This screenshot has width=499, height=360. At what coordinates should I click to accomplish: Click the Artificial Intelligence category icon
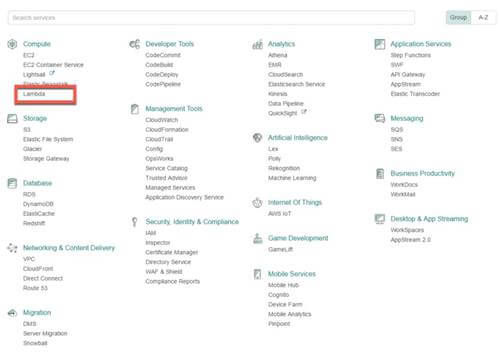(x=257, y=138)
